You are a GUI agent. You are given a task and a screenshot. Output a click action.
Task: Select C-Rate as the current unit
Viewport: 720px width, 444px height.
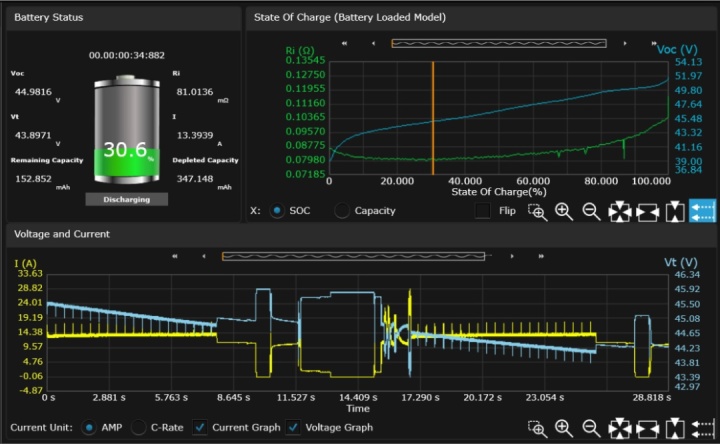[139, 428]
